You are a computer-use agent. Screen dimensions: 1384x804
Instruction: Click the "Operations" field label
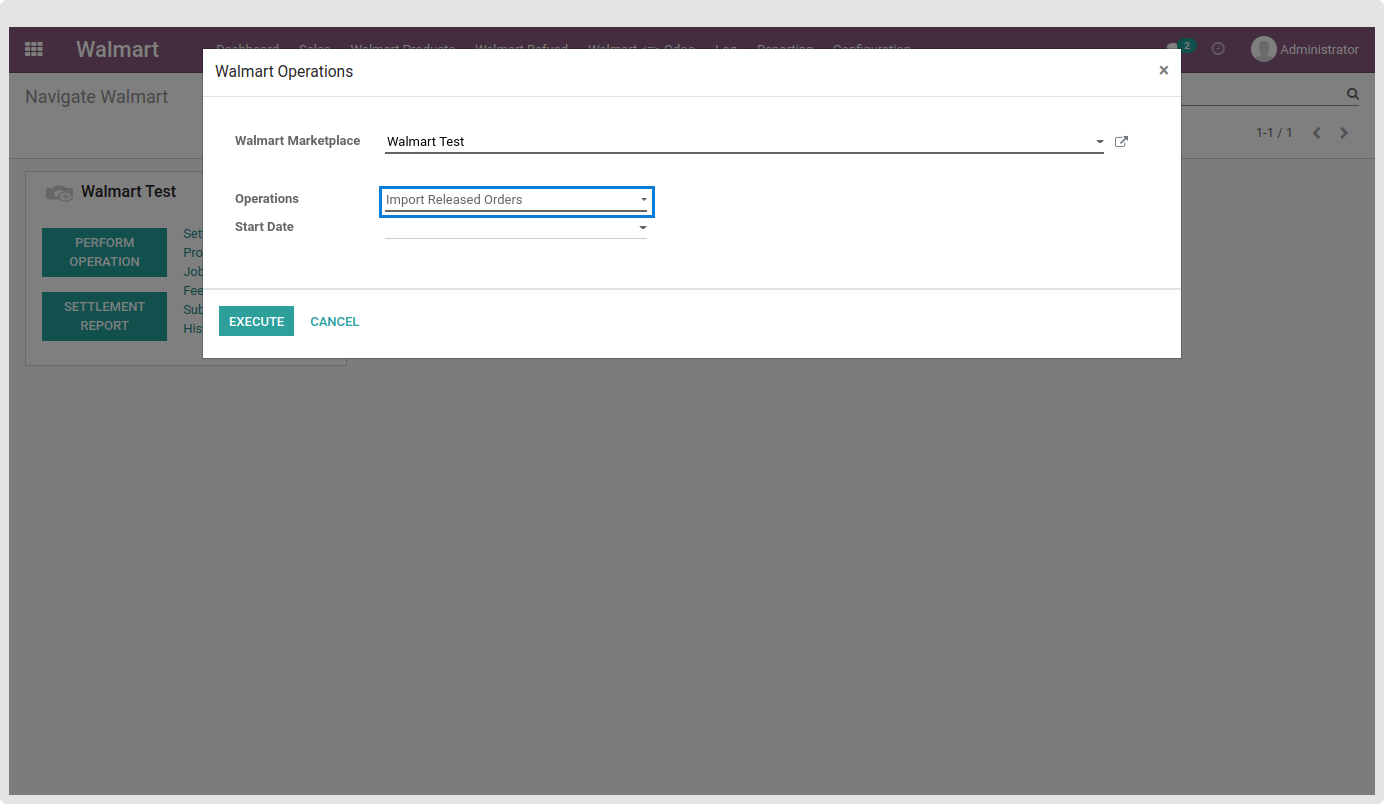click(267, 199)
